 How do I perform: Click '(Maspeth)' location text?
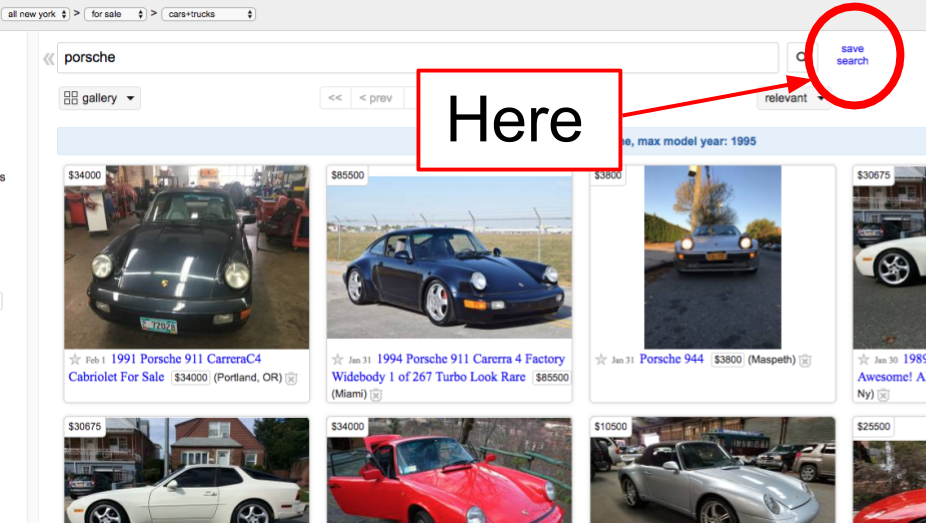tap(772, 359)
